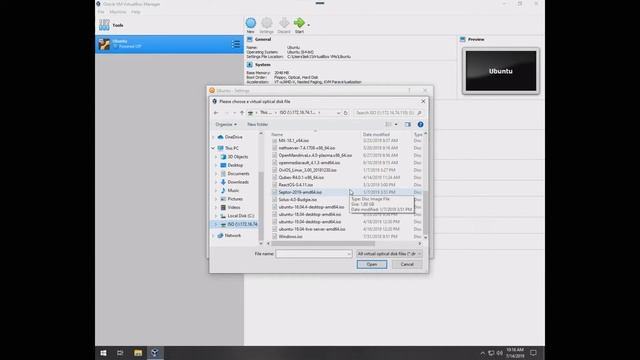Open the Windows Start menu

tap(103, 353)
